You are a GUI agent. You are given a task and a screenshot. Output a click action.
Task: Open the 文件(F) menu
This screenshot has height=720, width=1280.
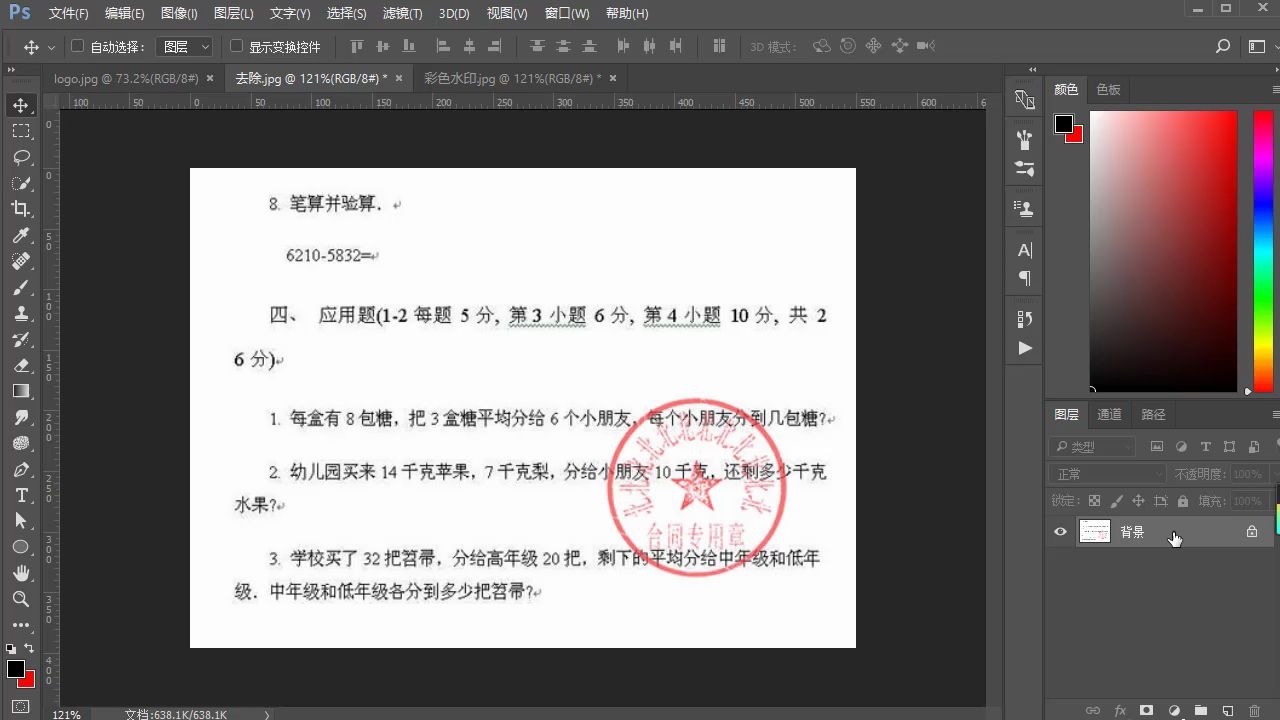click(x=69, y=14)
